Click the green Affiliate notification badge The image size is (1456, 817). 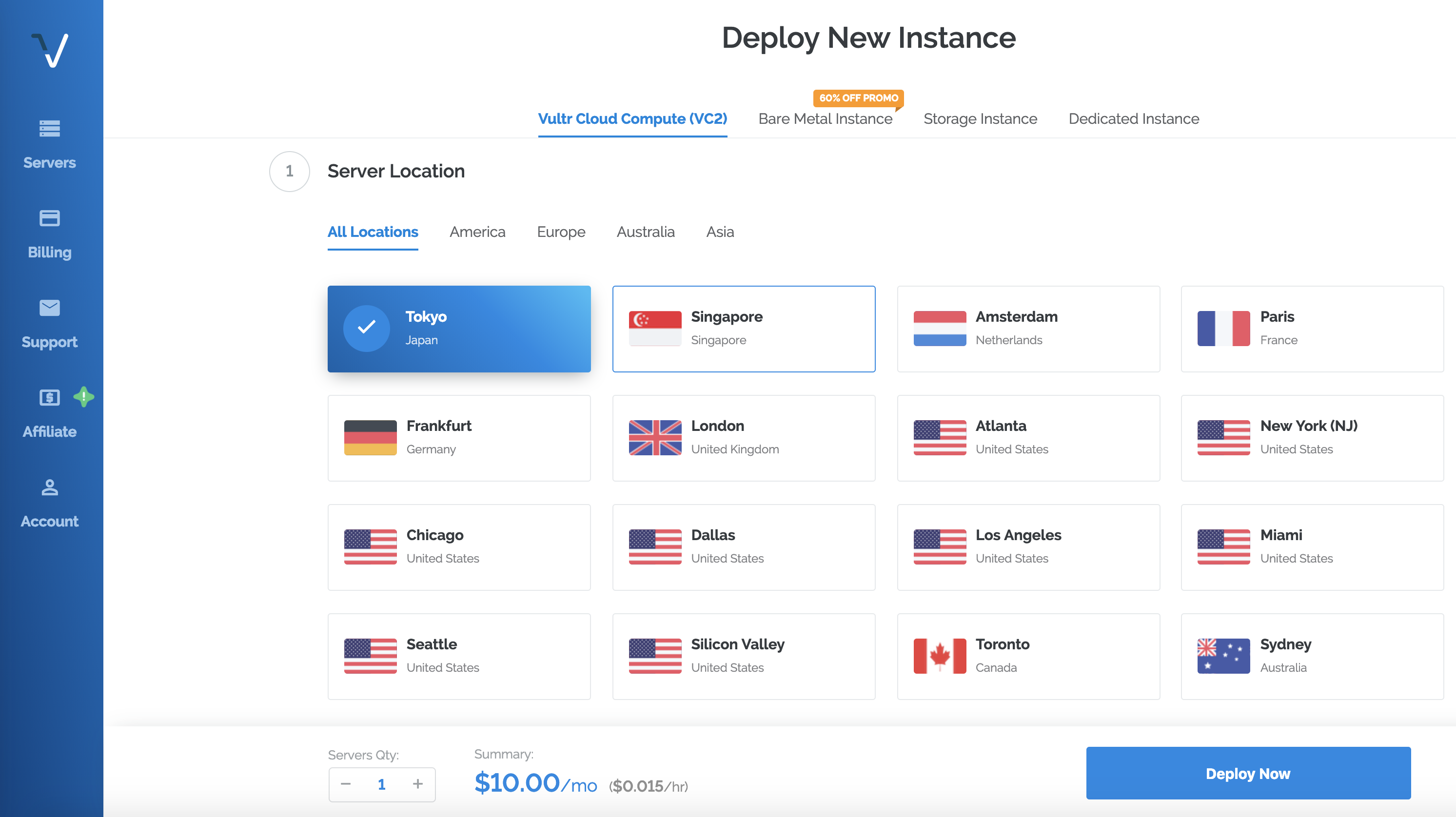[84, 397]
